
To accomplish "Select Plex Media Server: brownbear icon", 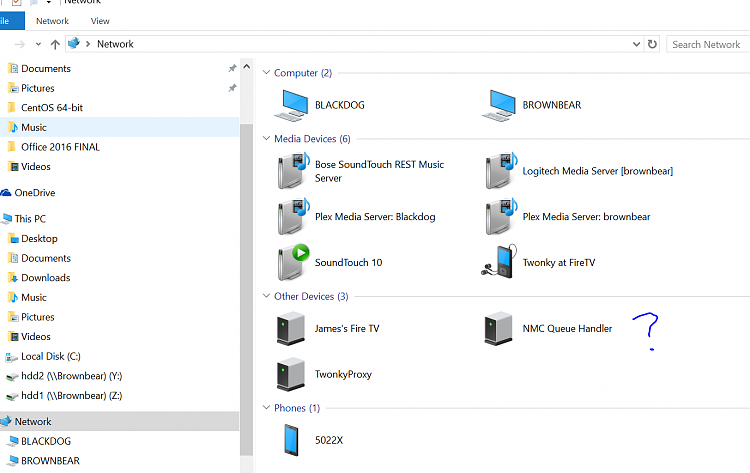I will (x=501, y=217).
